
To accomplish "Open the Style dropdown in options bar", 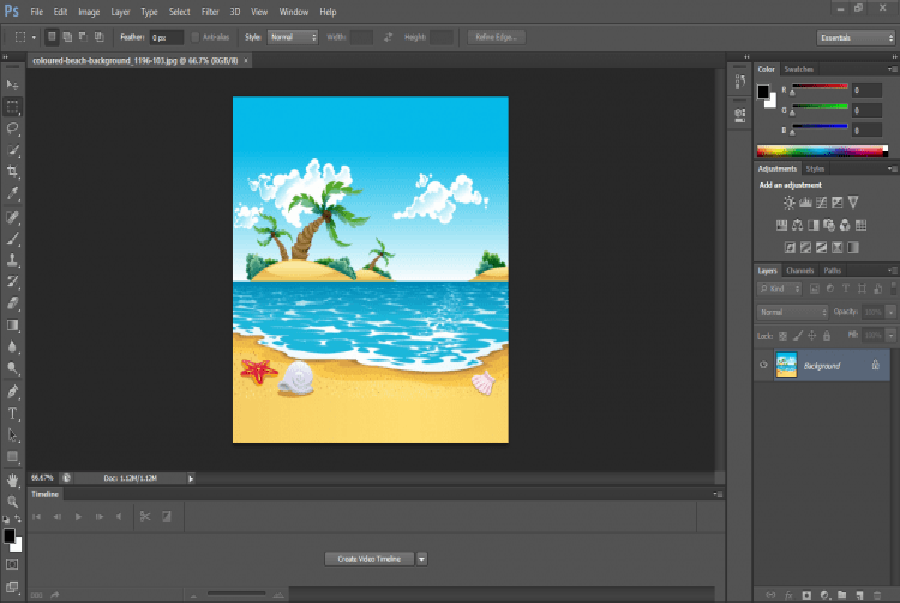I will (293, 37).
